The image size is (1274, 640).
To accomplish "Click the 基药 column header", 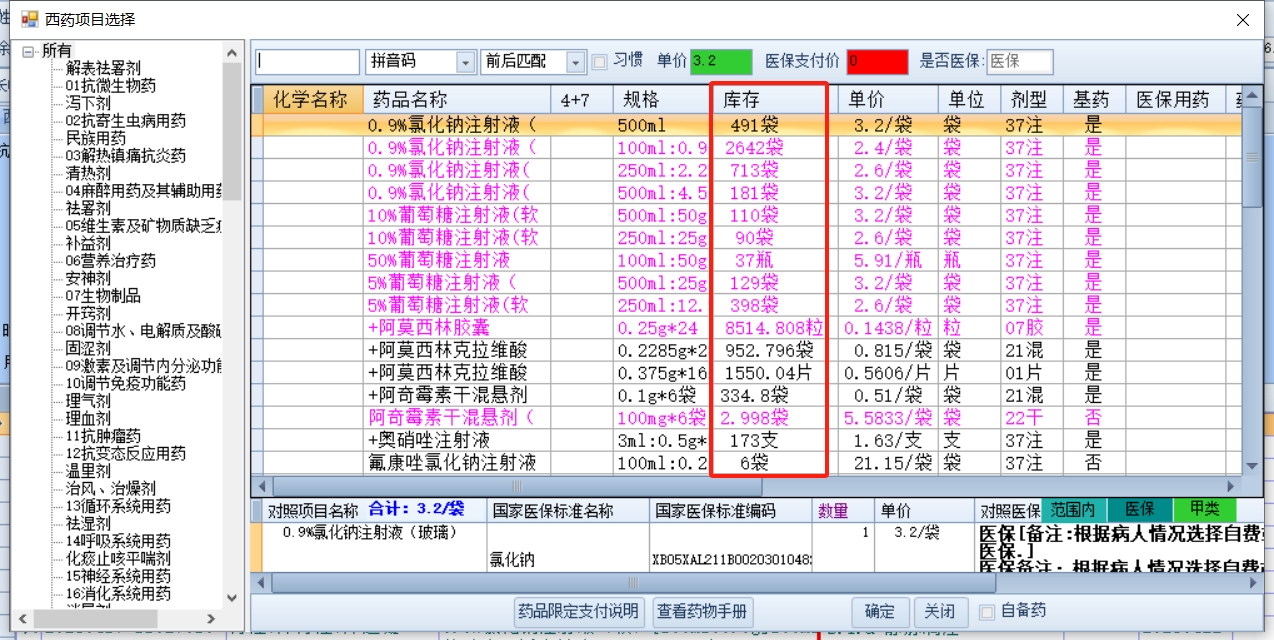I will [1093, 100].
